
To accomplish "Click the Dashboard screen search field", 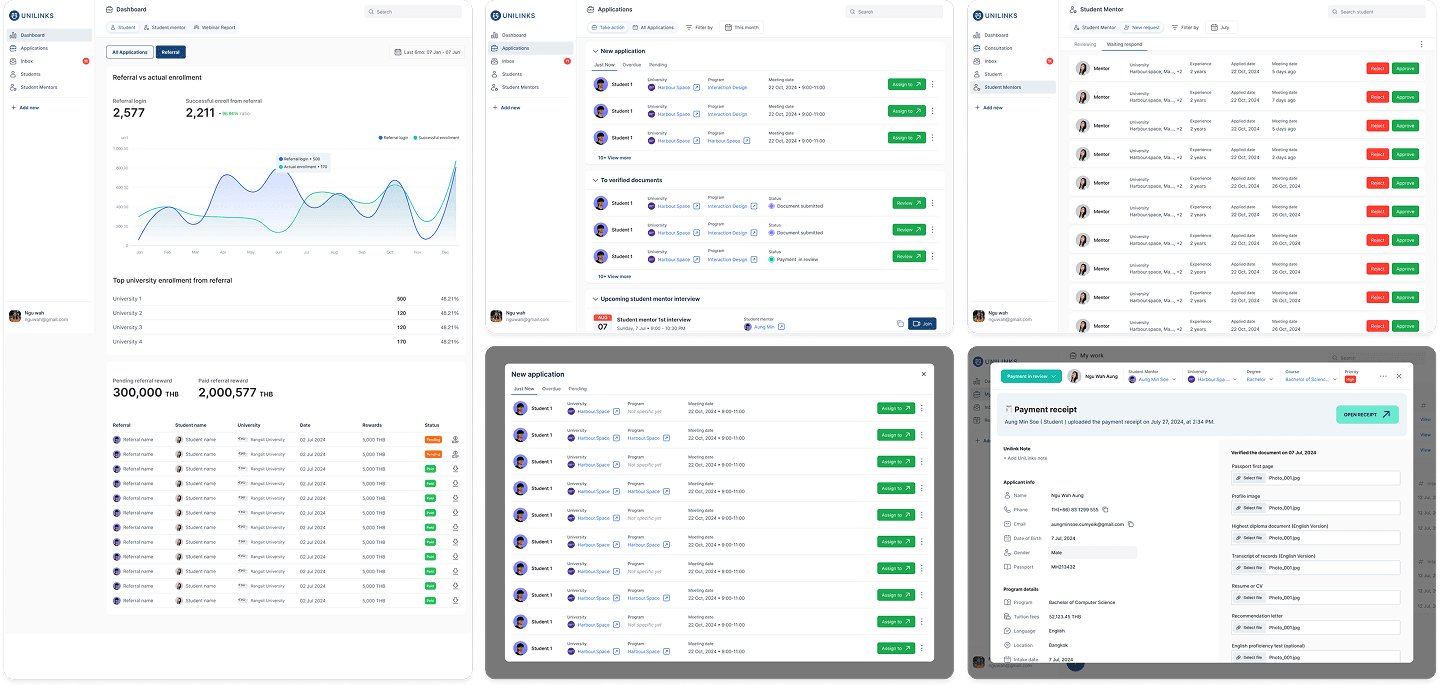I will 414,11.
